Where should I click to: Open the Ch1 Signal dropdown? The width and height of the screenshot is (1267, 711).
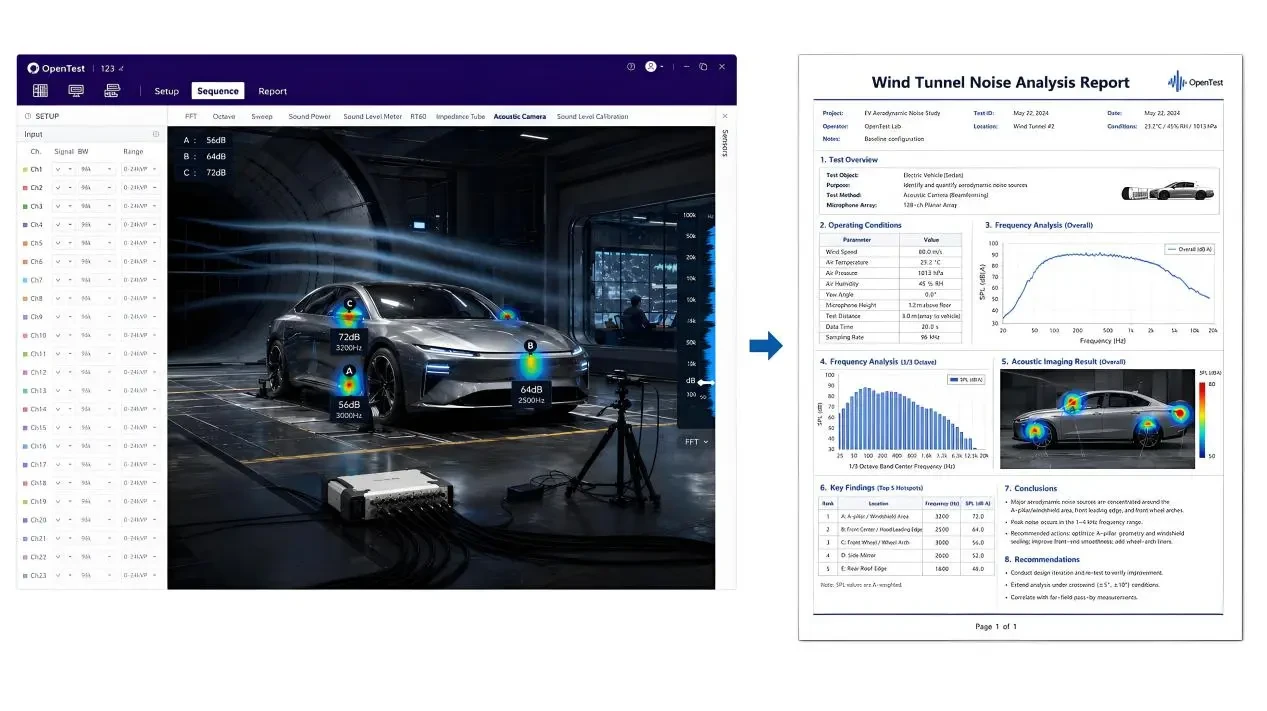pyautogui.click(x=63, y=169)
